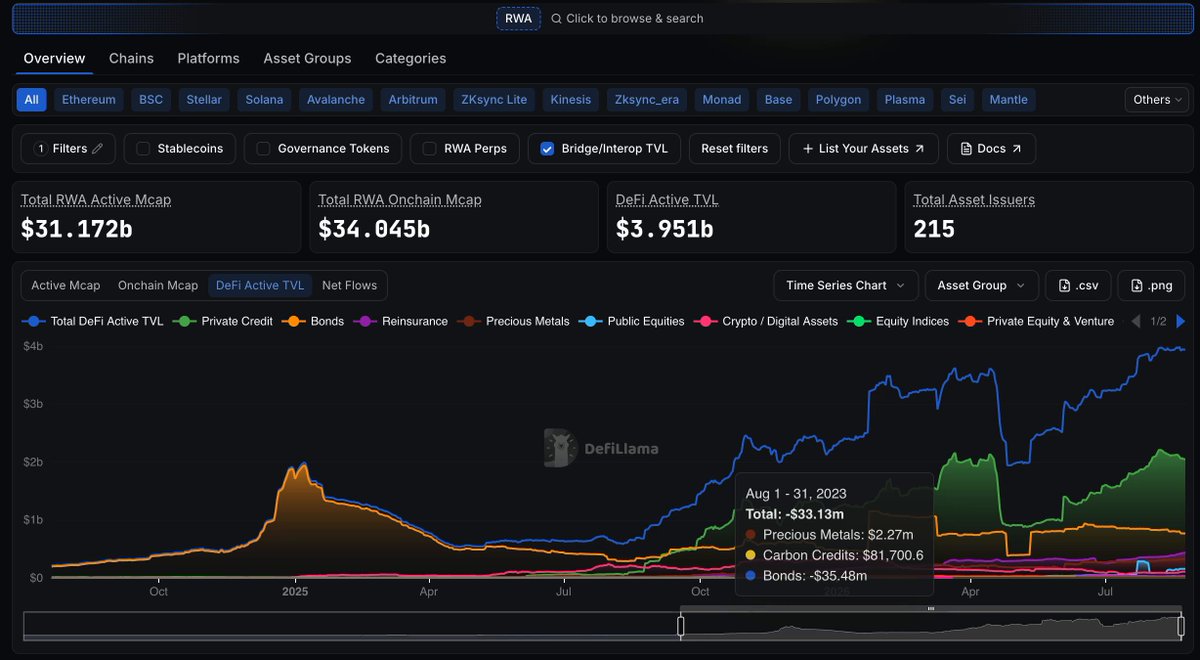Toggle the Equity Indices legend series
The height and width of the screenshot is (660, 1200).
pos(898,321)
